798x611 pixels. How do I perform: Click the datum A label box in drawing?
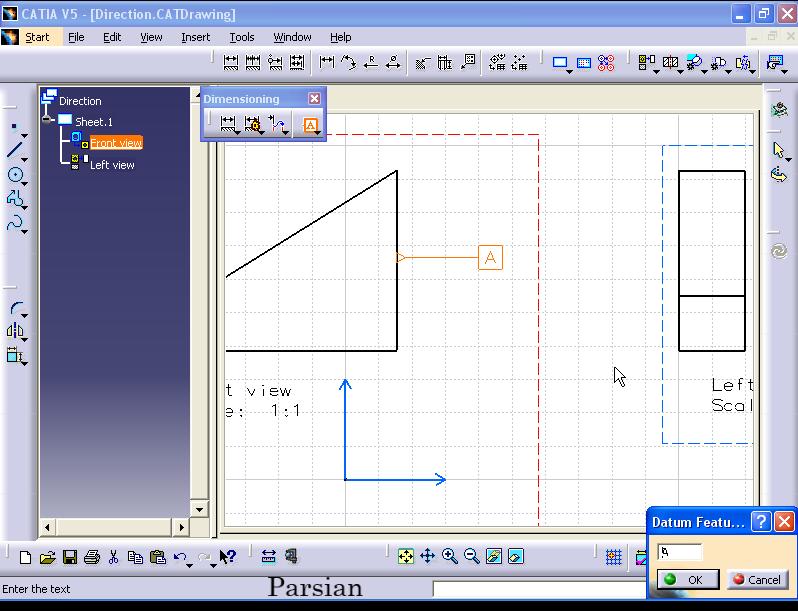pyautogui.click(x=490, y=257)
